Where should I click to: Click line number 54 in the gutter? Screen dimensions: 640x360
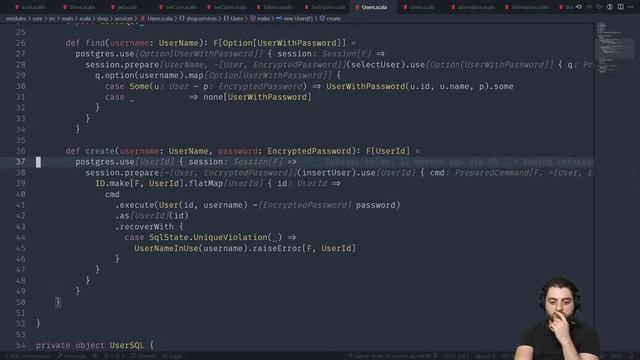click(x=20, y=345)
